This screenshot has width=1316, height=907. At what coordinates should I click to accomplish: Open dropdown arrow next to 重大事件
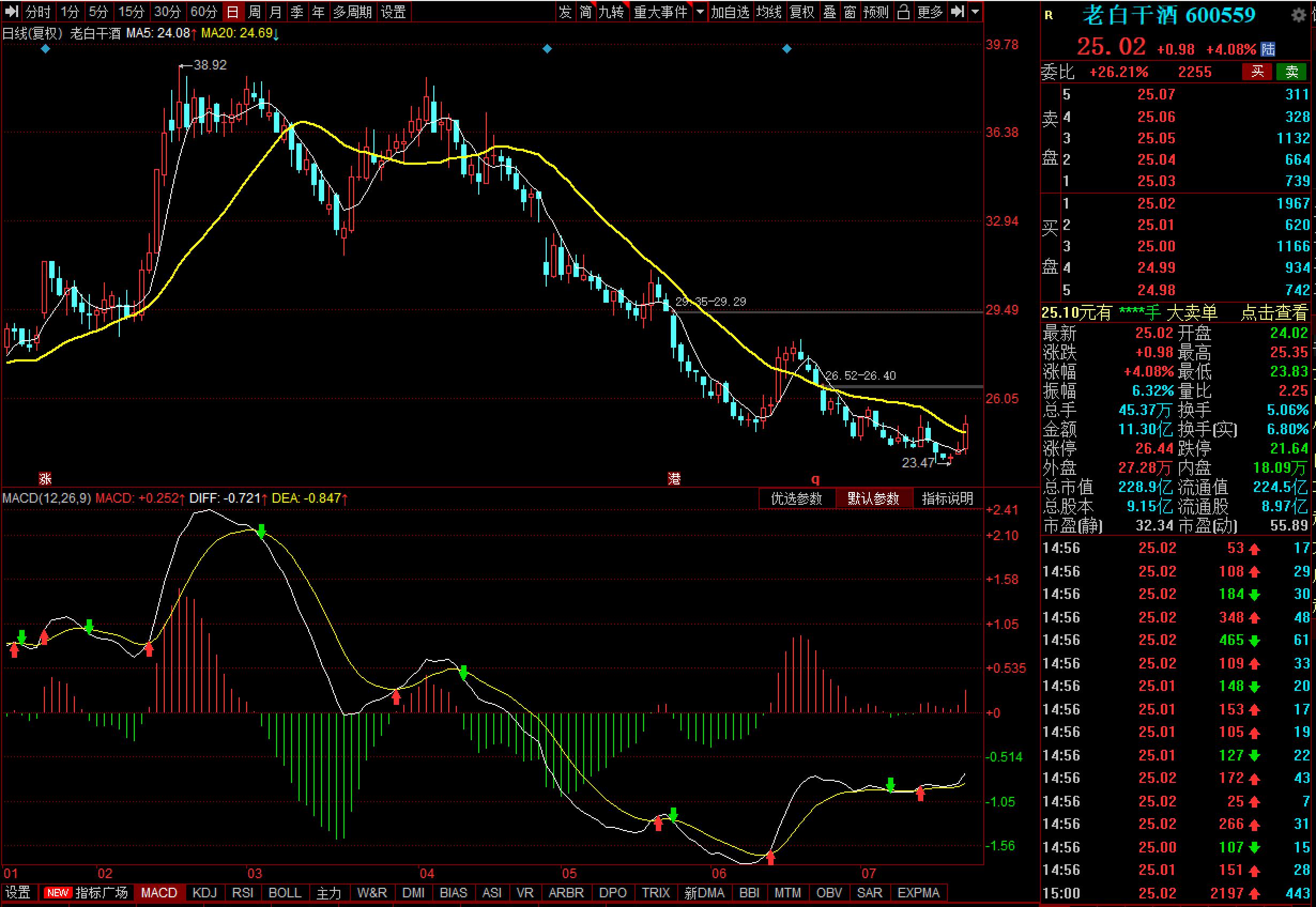click(x=700, y=12)
